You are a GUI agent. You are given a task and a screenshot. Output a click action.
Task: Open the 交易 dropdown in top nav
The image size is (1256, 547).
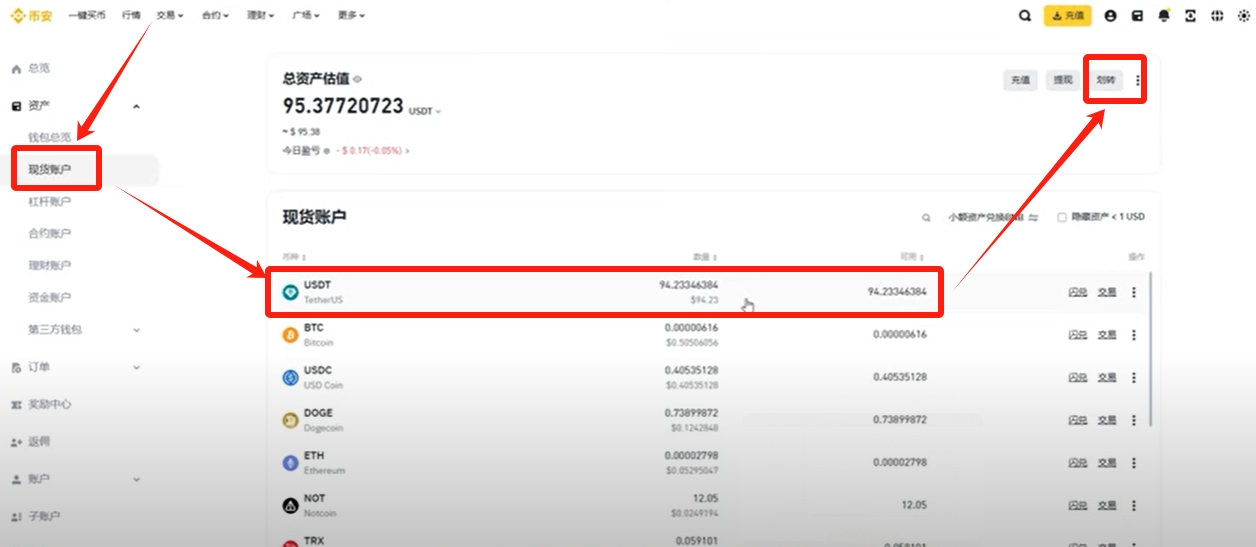pyautogui.click(x=170, y=16)
